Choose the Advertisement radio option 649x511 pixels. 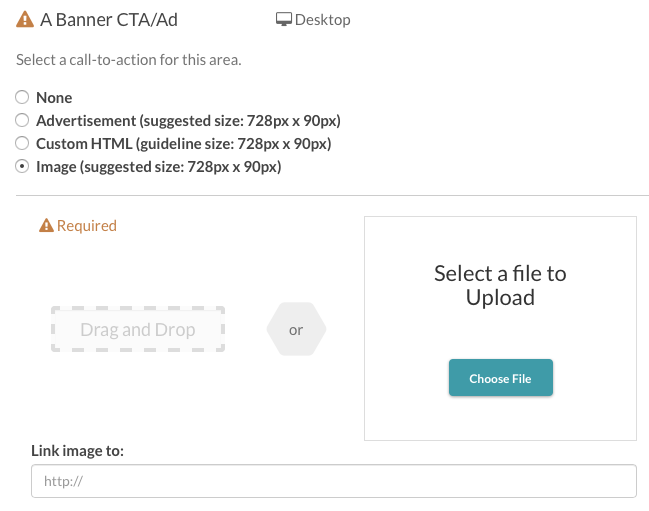tap(22, 120)
